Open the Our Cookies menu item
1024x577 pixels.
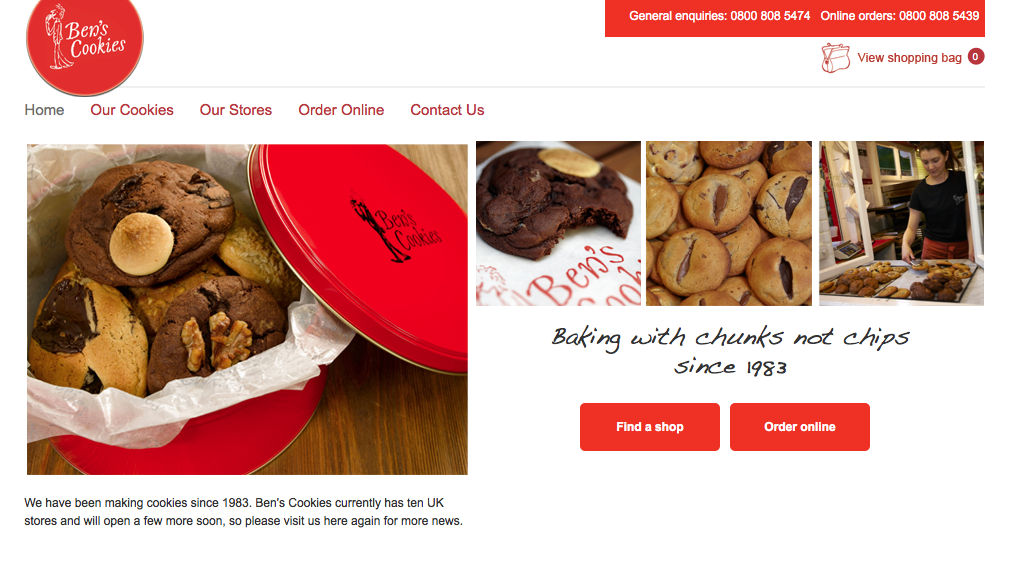point(132,110)
